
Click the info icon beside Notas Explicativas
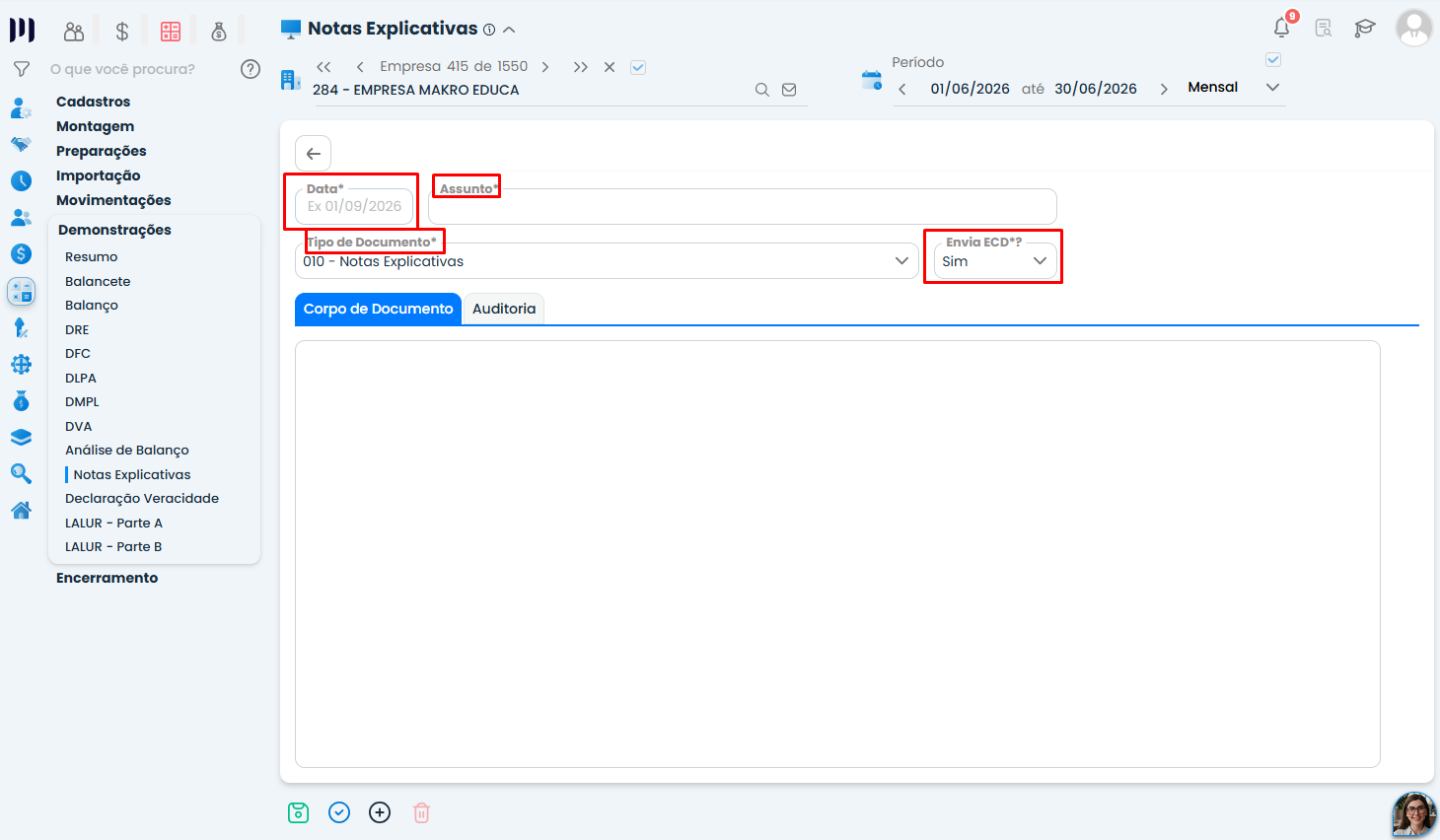[x=489, y=30]
